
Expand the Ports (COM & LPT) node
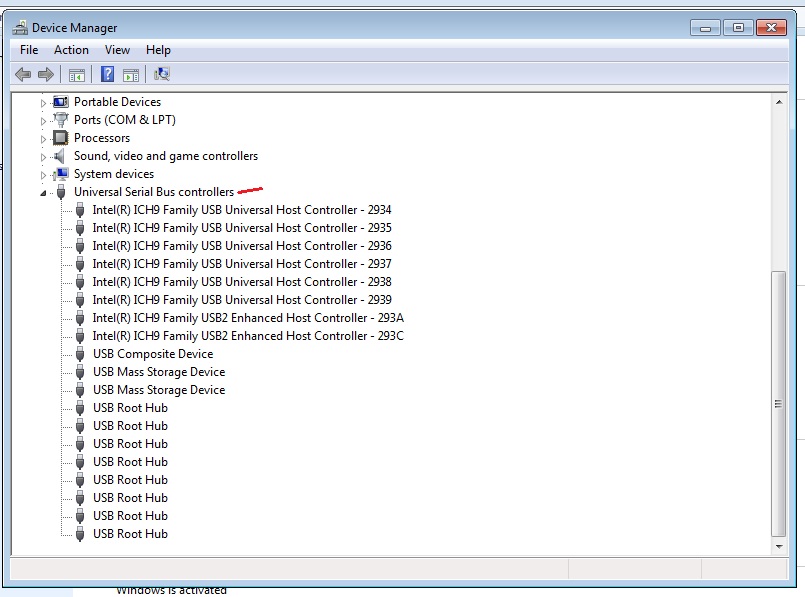pyautogui.click(x=43, y=121)
